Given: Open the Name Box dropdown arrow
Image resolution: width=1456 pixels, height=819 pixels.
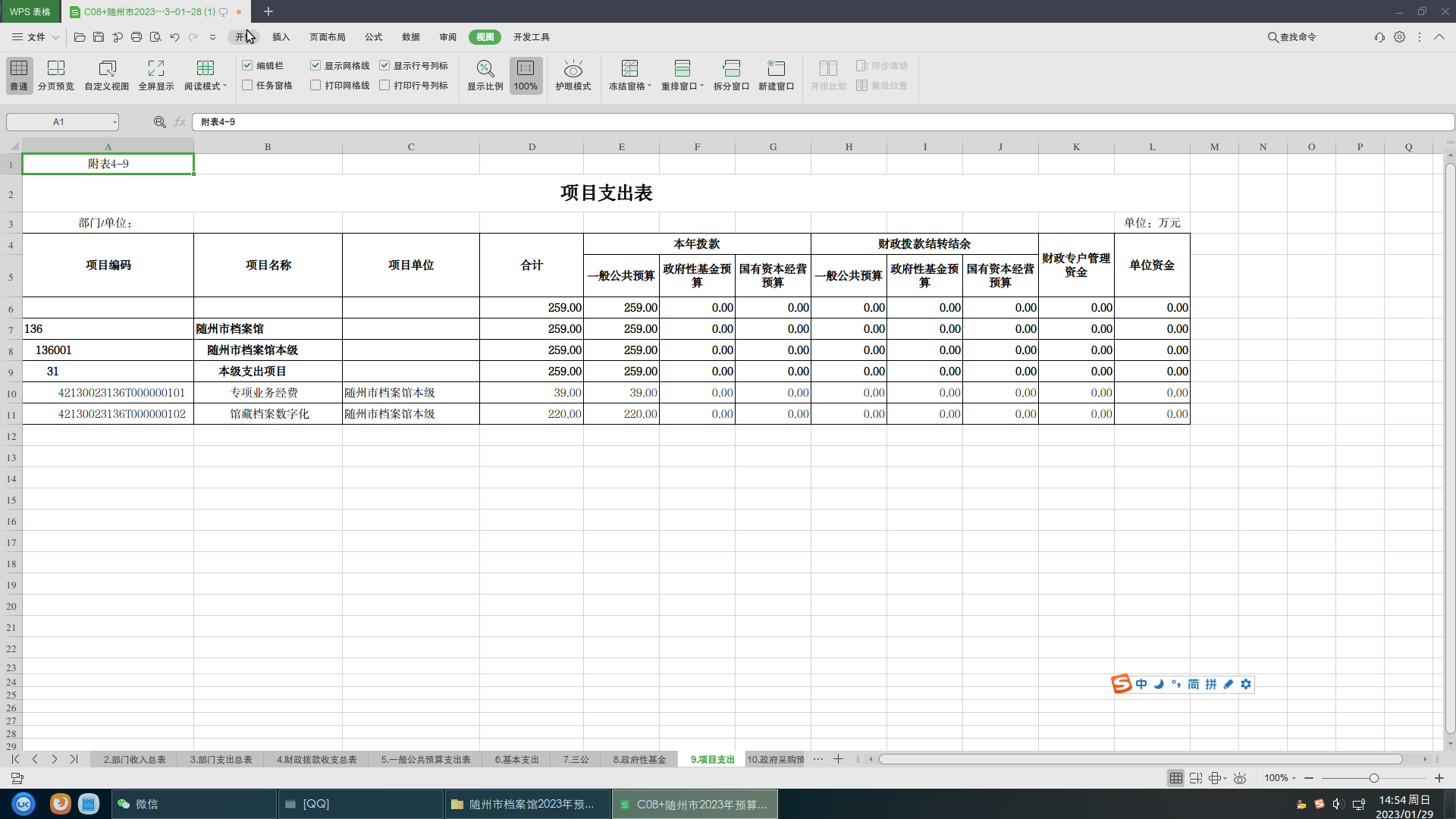Looking at the screenshot, I should click(x=115, y=122).
